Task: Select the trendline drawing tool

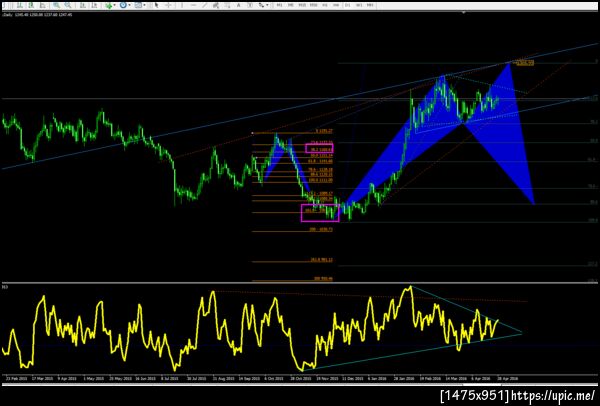Action: point(205,5)
